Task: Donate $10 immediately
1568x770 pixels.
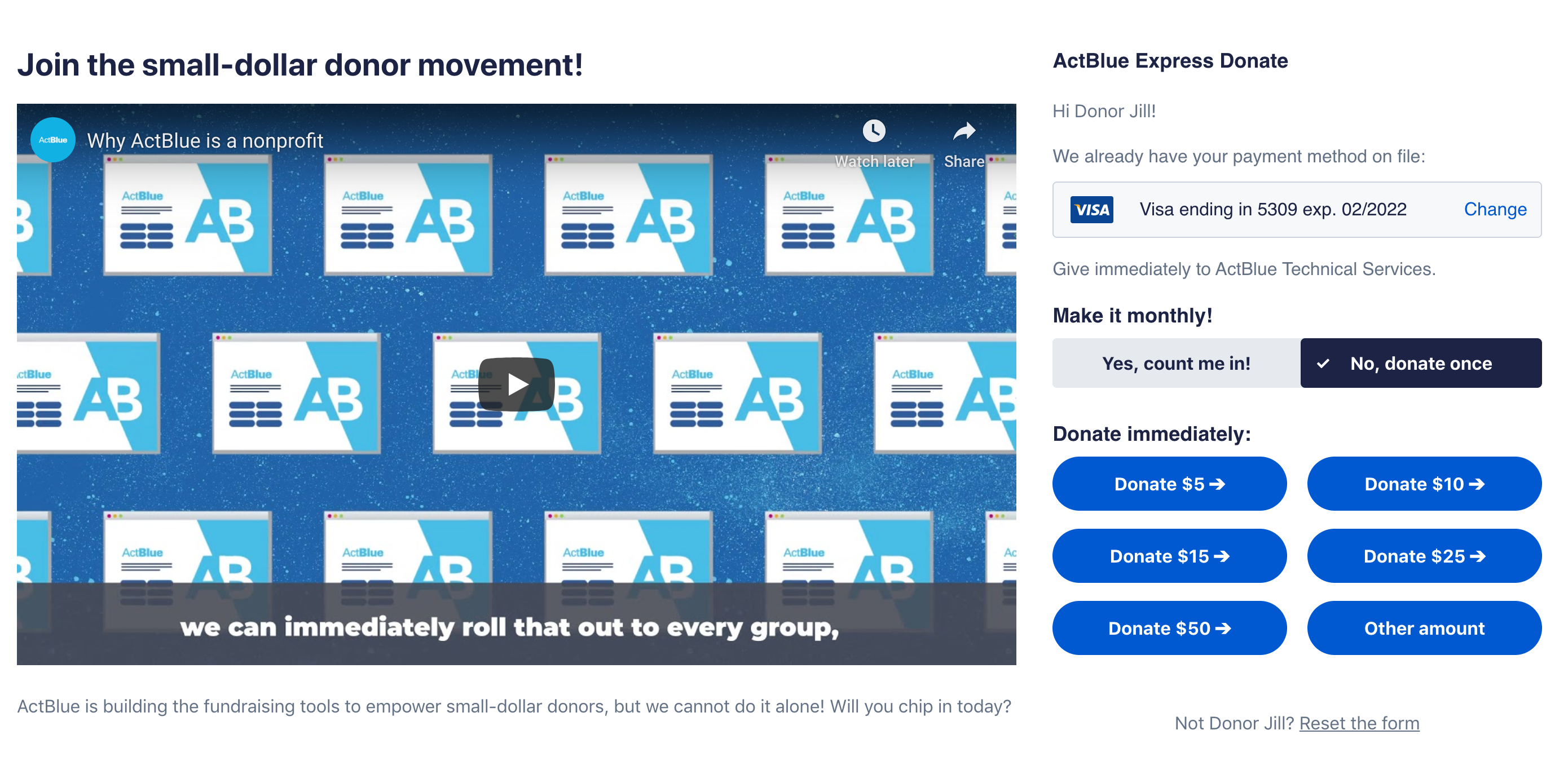Action: click(x=1424, y=484)
